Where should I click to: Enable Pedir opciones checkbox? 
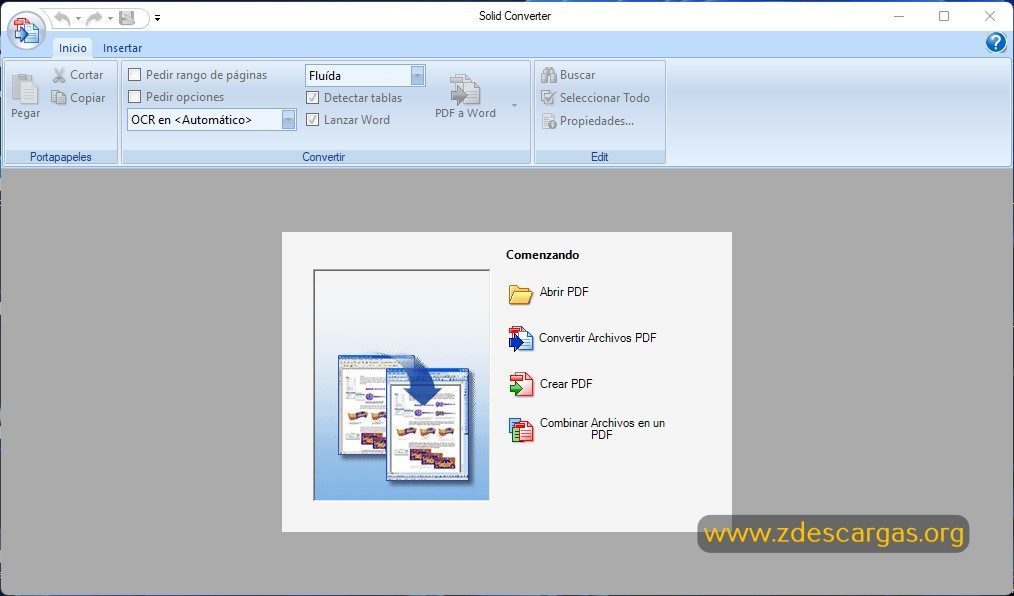coord(135,97)
